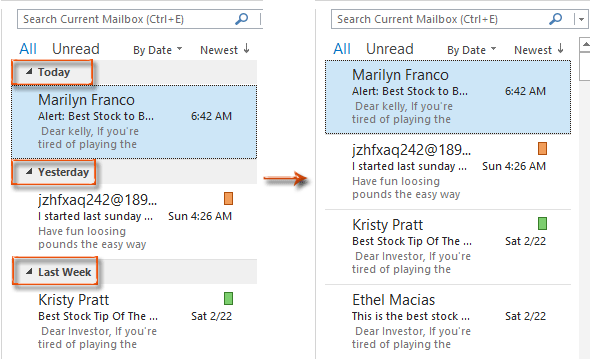Click the search magnifier icon in right mailbox
This screenshot has width=592, height=362.
coord(555,19)
